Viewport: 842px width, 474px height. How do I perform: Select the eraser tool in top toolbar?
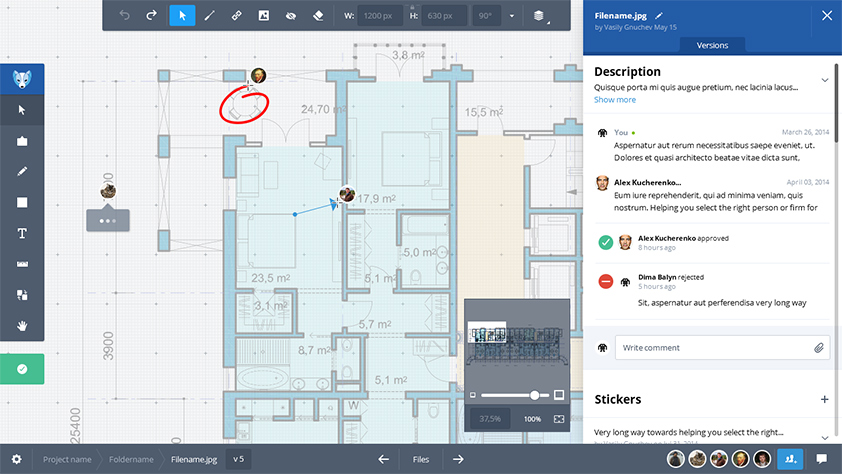(318, 16)
